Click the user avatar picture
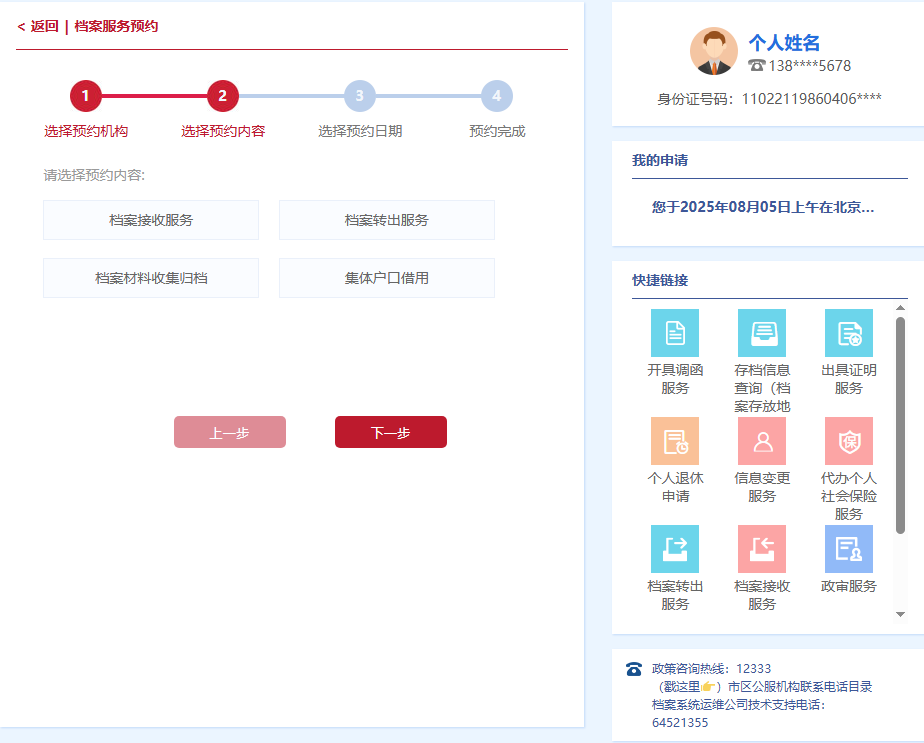 (x=714, y=51)
